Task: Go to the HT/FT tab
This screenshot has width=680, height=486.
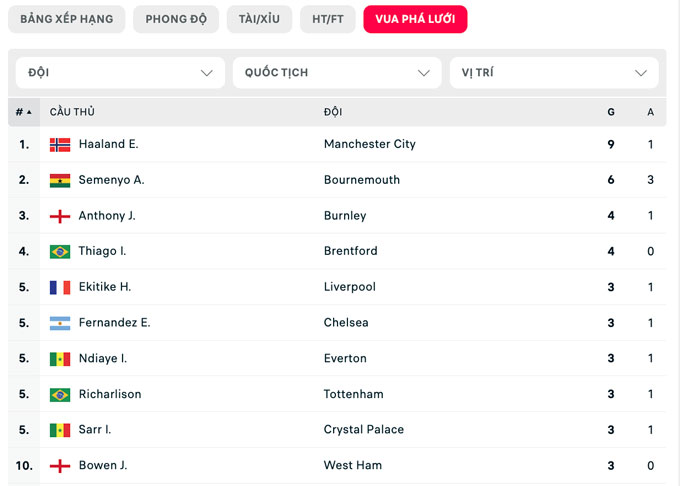Action: point(328,19)
